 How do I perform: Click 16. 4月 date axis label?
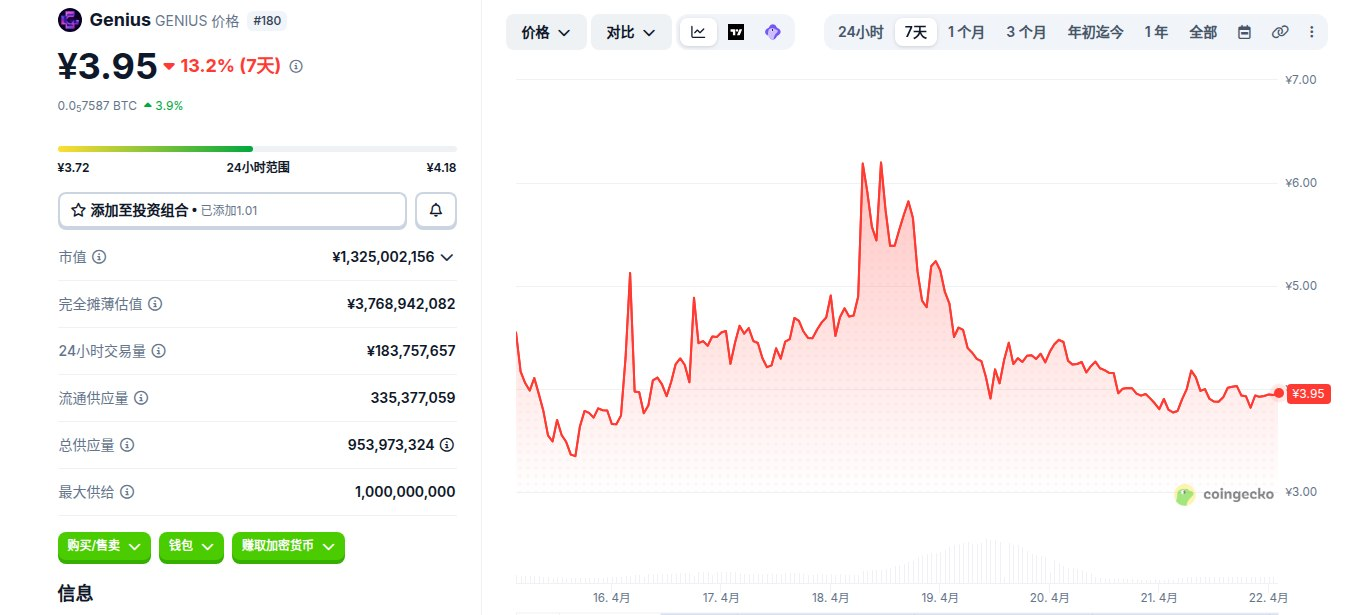pyautogui.click(x=611, y=598)
